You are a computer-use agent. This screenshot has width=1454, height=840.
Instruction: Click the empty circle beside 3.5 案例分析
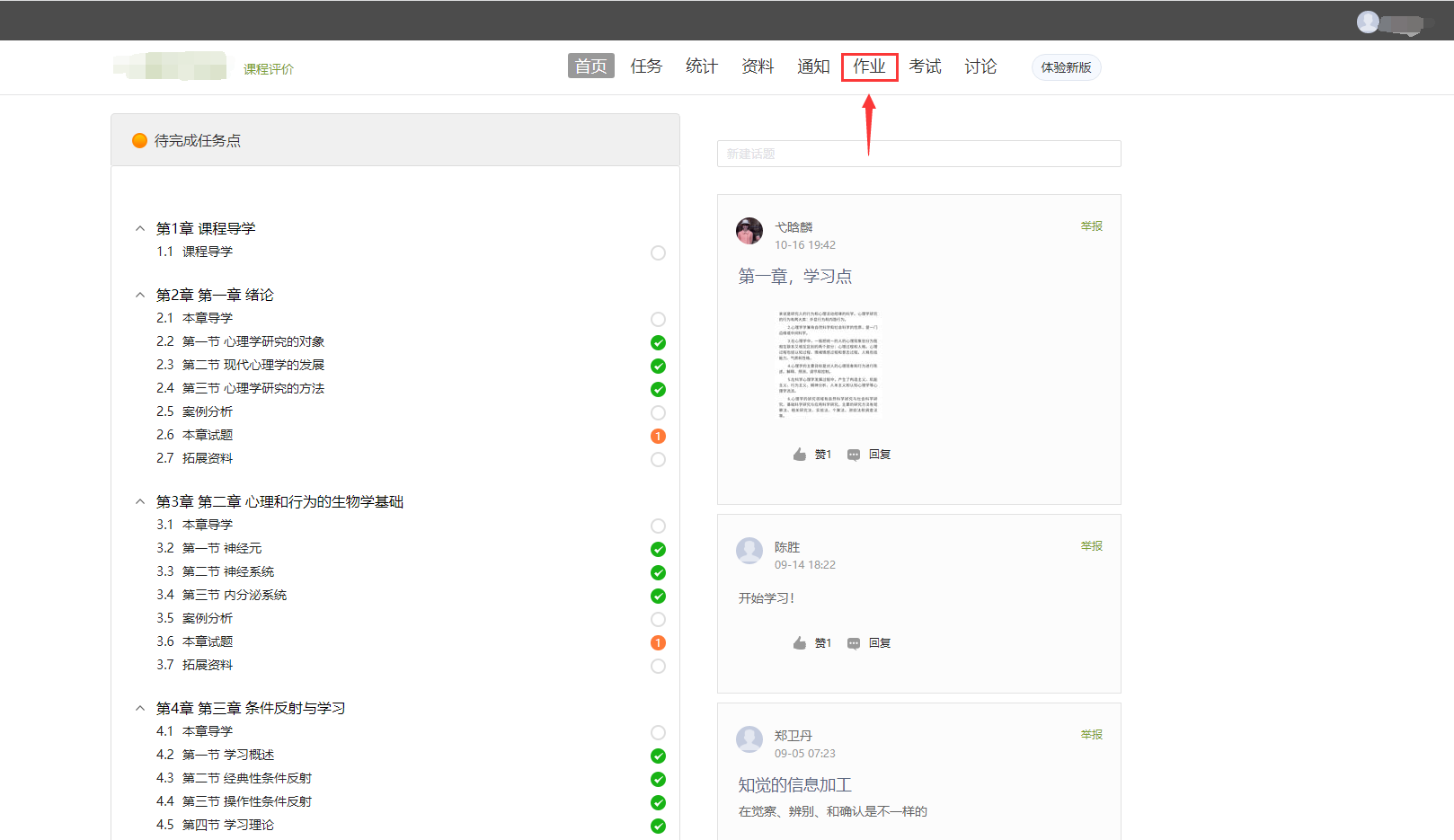point(658,619)
